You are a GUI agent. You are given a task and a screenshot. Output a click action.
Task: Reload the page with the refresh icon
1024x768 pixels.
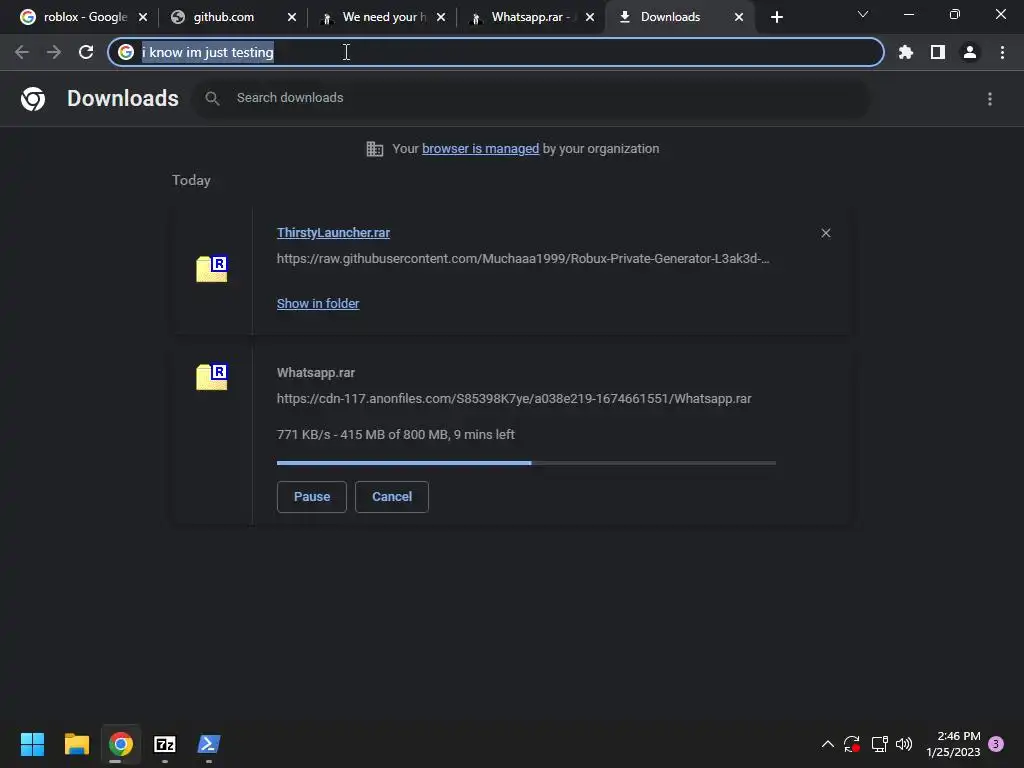(86, 52)
